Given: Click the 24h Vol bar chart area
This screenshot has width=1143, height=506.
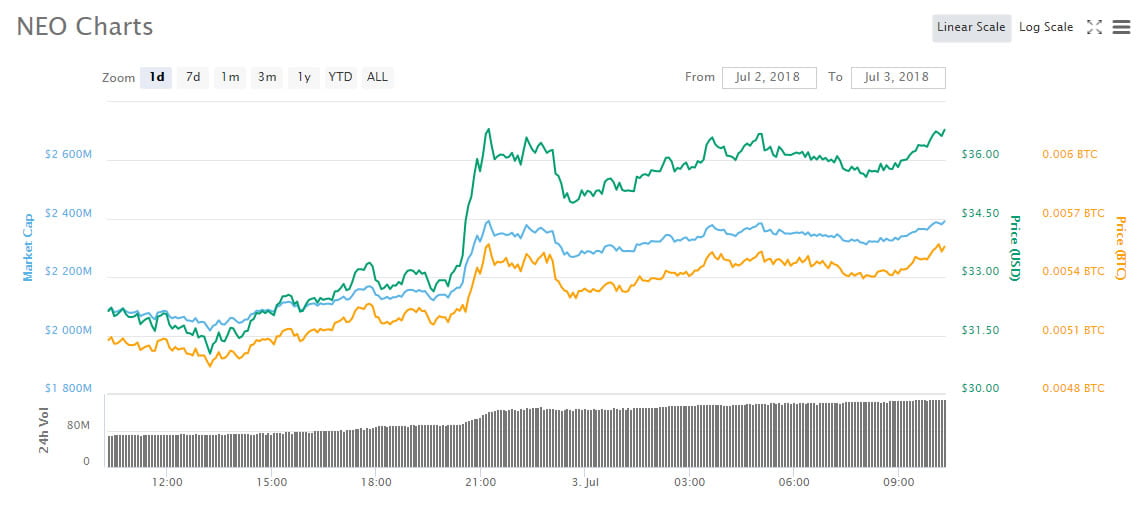Looking at the screenshot, I should 526,433.
